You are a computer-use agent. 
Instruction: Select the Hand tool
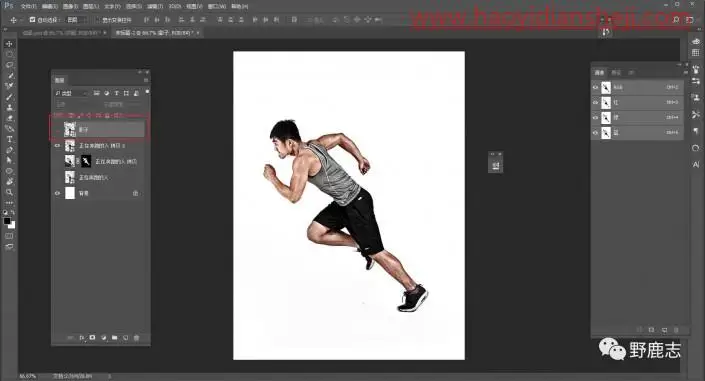pyautogui.click(x=9, y=182)
